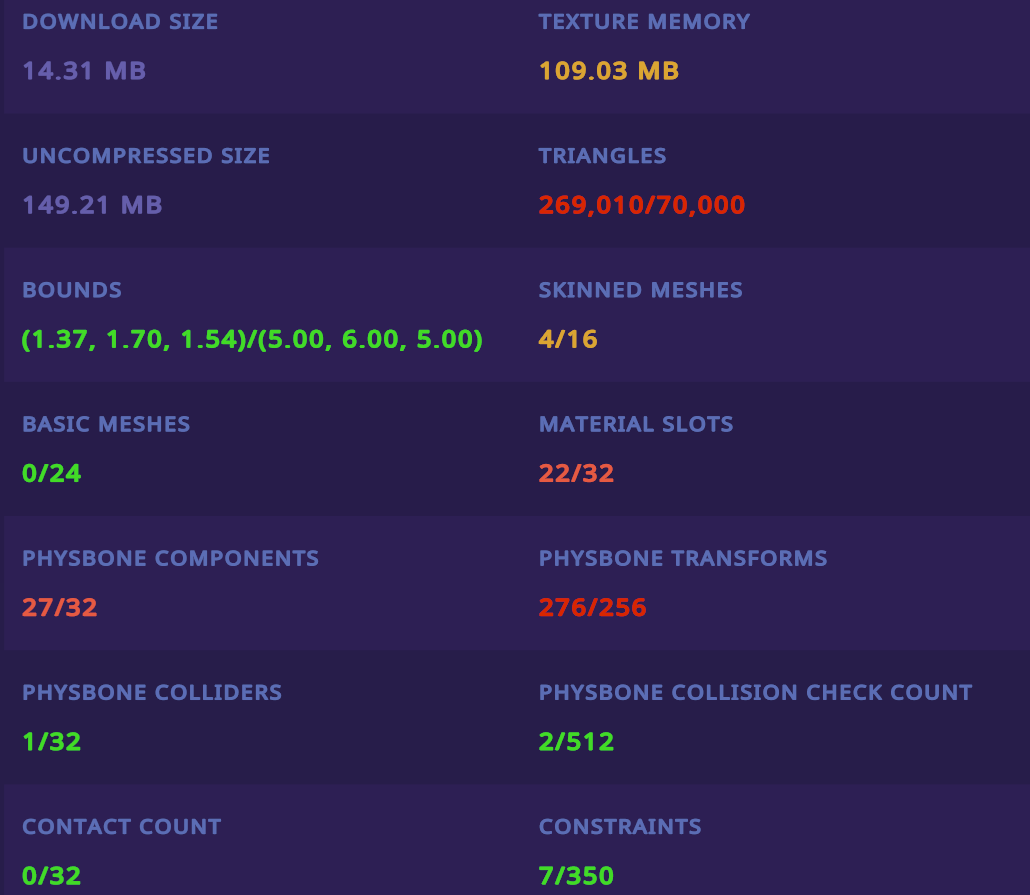The height and width of the screenshot is (895, 1030).
Task: Select the 149.21 MB uncompressed value
Action: coord(92,205)
